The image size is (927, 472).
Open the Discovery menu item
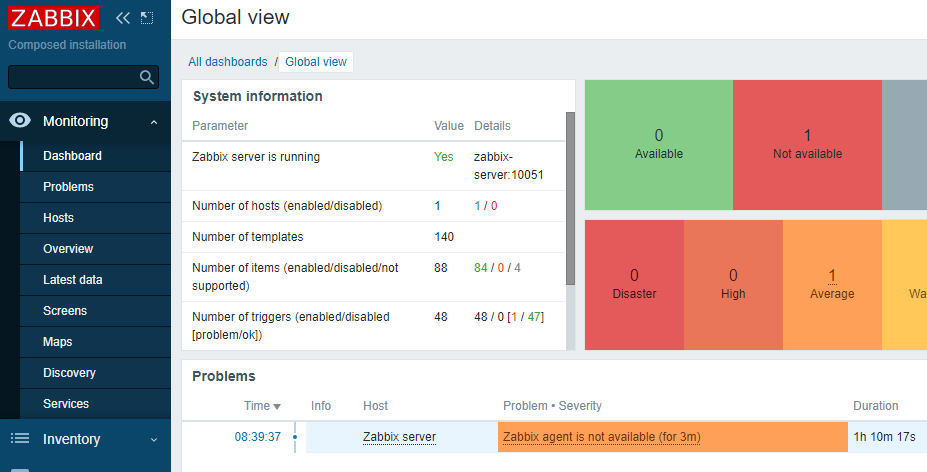tap(95, 373)
